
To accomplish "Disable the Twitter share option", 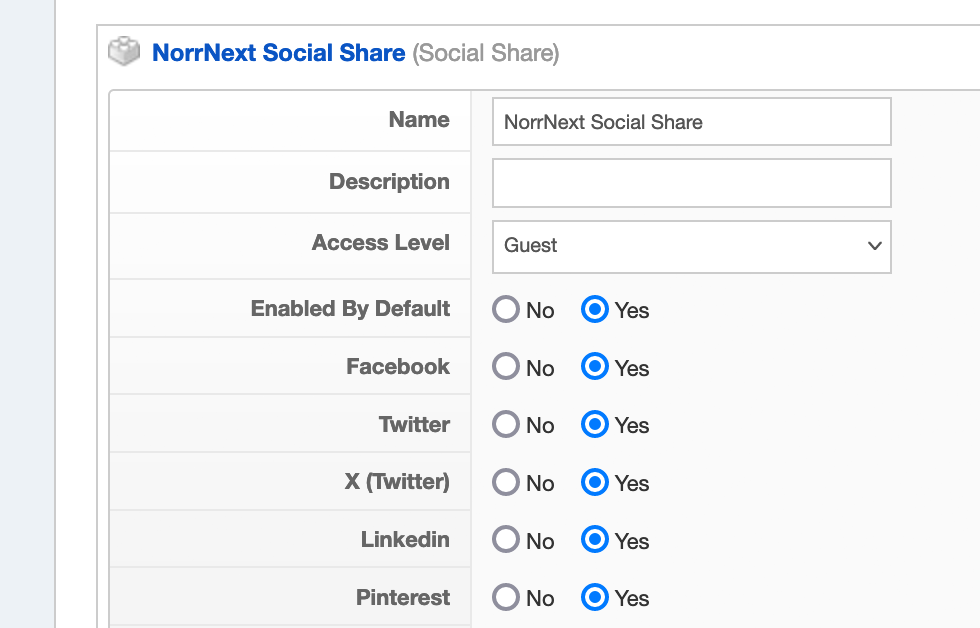I will [x=505, y=425].
